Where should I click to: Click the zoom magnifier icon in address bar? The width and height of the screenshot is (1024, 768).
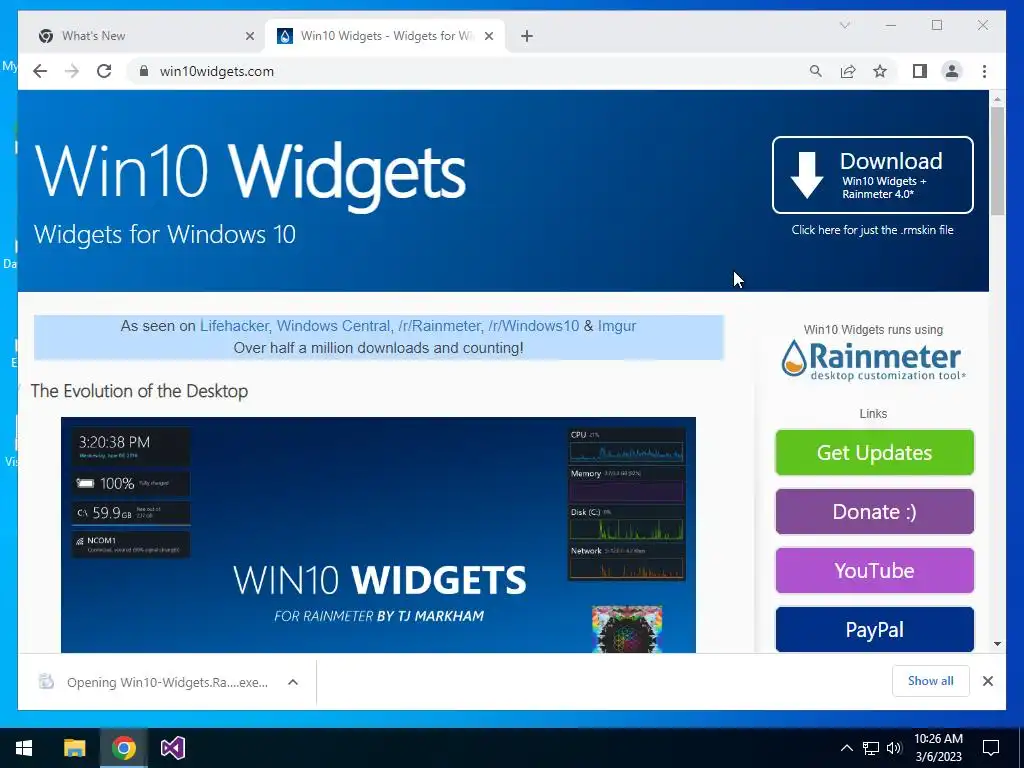point(816,71)
